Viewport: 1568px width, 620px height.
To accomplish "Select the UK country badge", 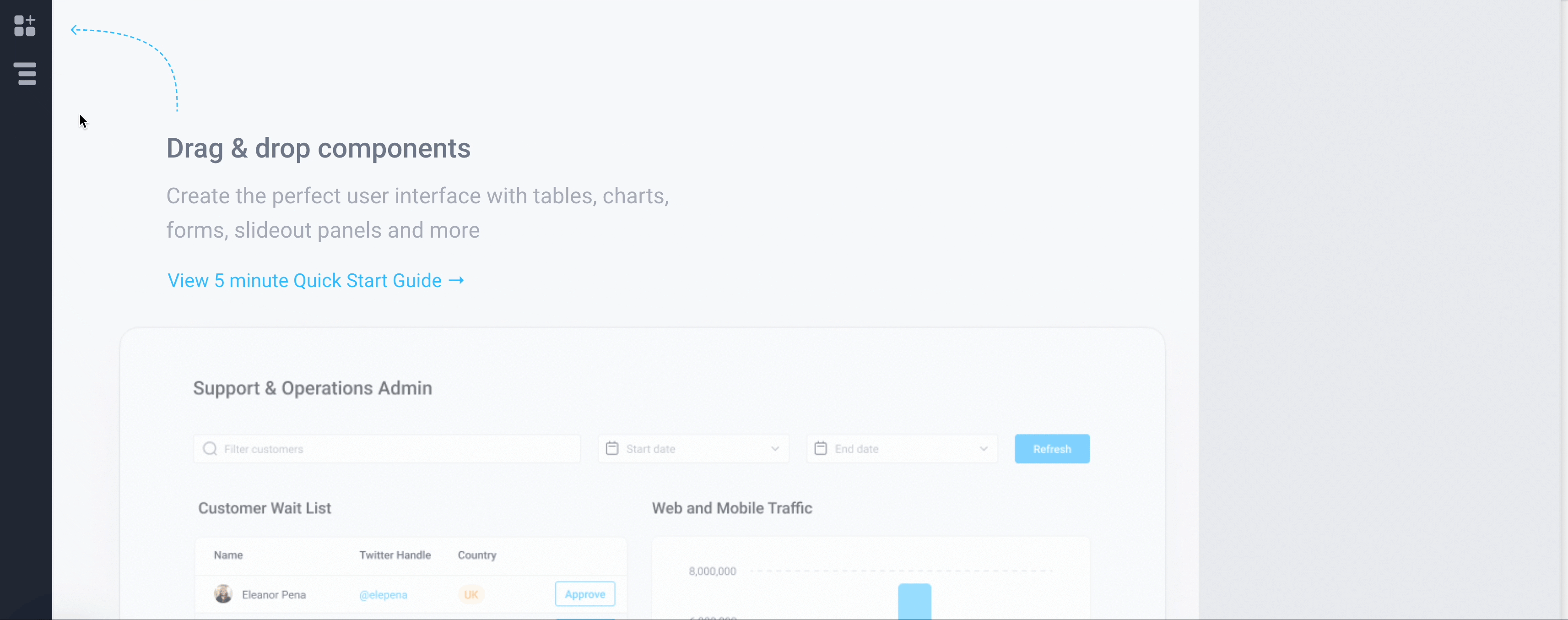I will click(x=472, y=594).
